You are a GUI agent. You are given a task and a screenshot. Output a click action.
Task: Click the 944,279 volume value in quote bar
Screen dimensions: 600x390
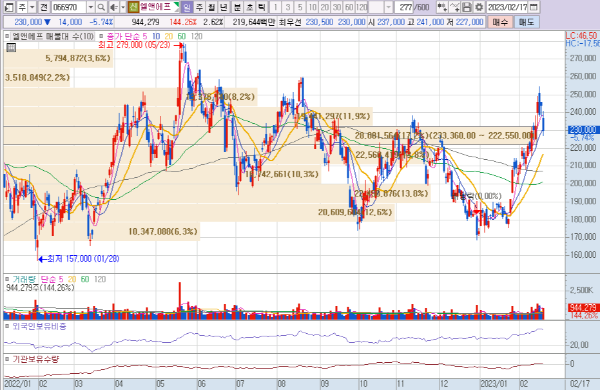[145, 22]
